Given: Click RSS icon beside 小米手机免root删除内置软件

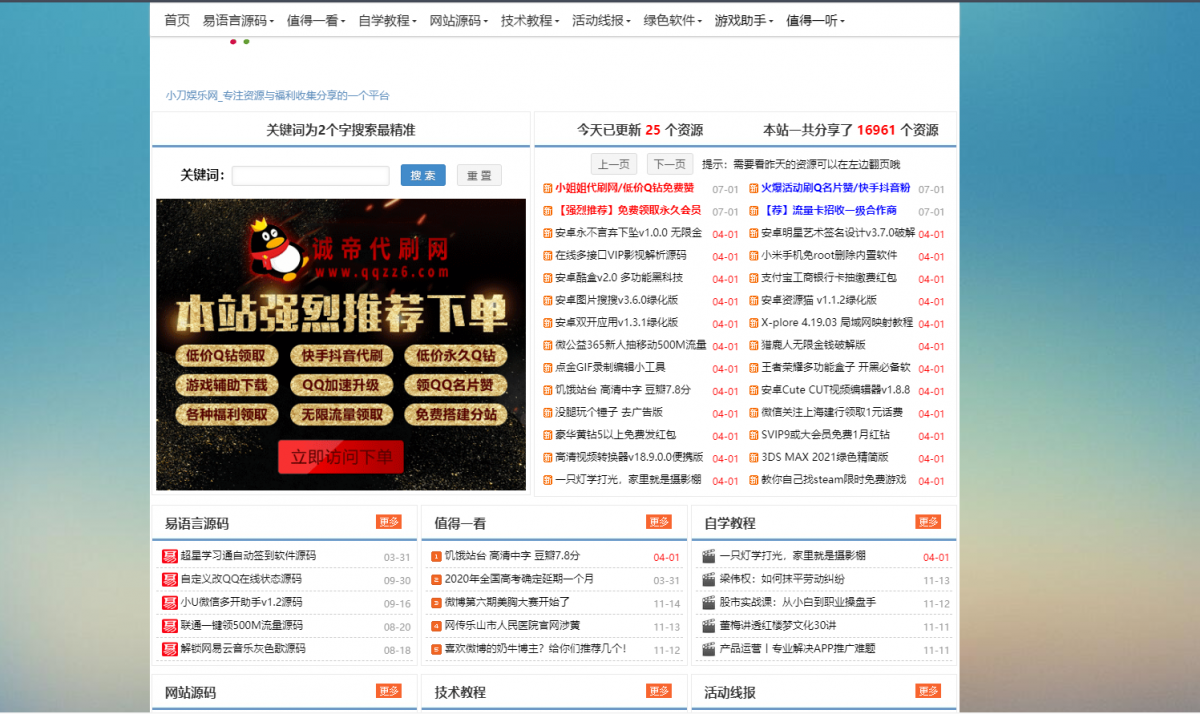Looking at the screenshot, I should point(753,255).
